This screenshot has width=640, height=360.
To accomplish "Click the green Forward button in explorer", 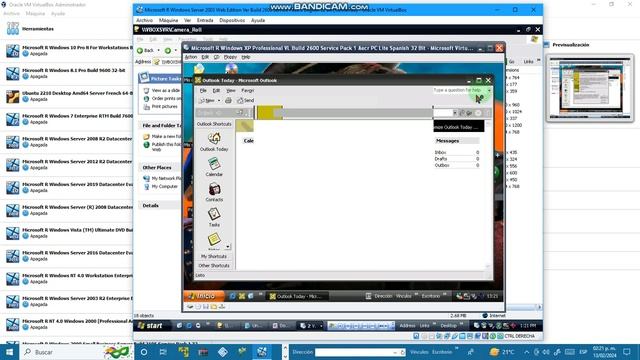I will (x=168, y=50).
